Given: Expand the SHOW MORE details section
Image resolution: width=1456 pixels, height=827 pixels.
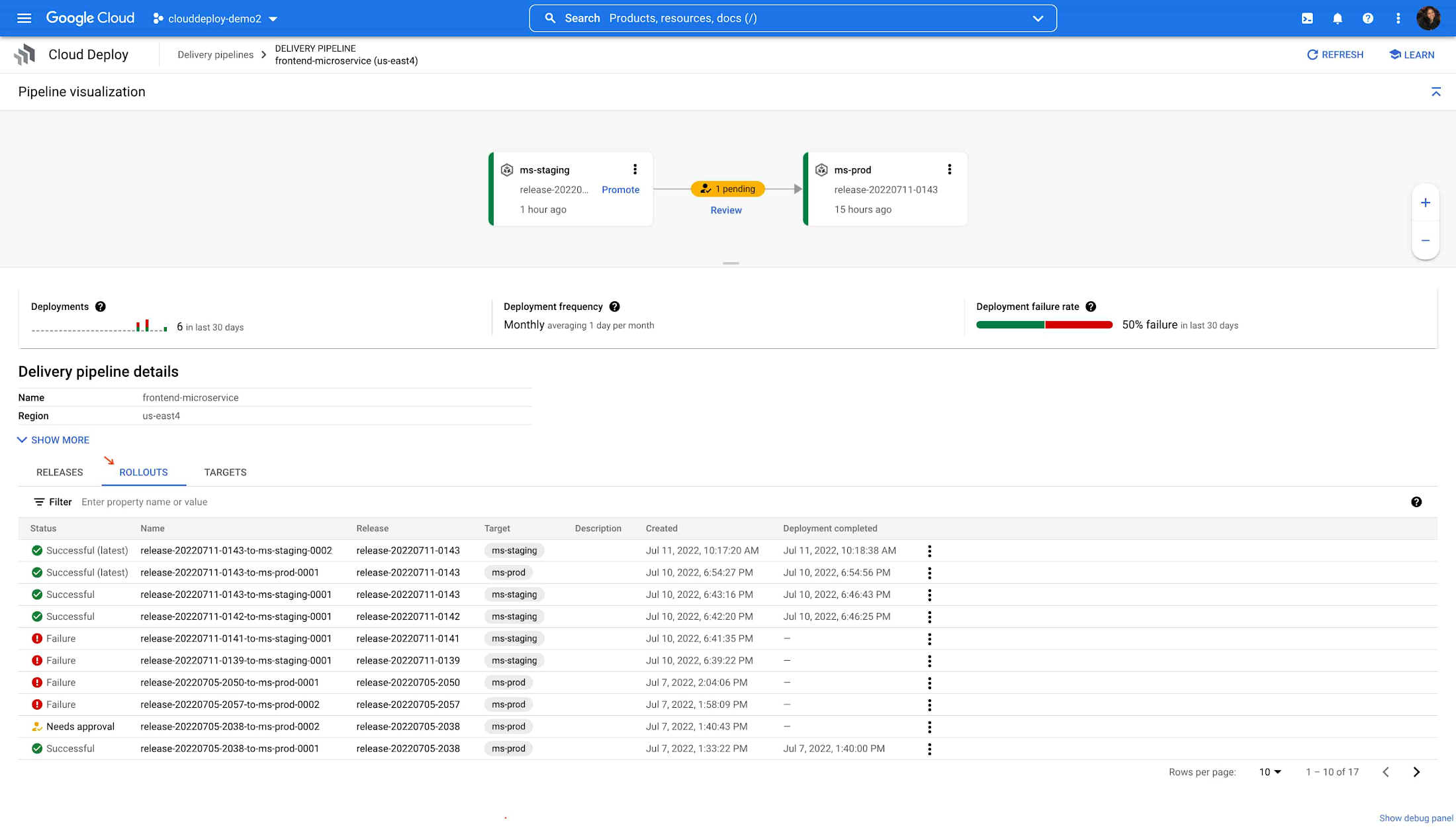Looking at the screenshot, I should click(x=53, y=440).
